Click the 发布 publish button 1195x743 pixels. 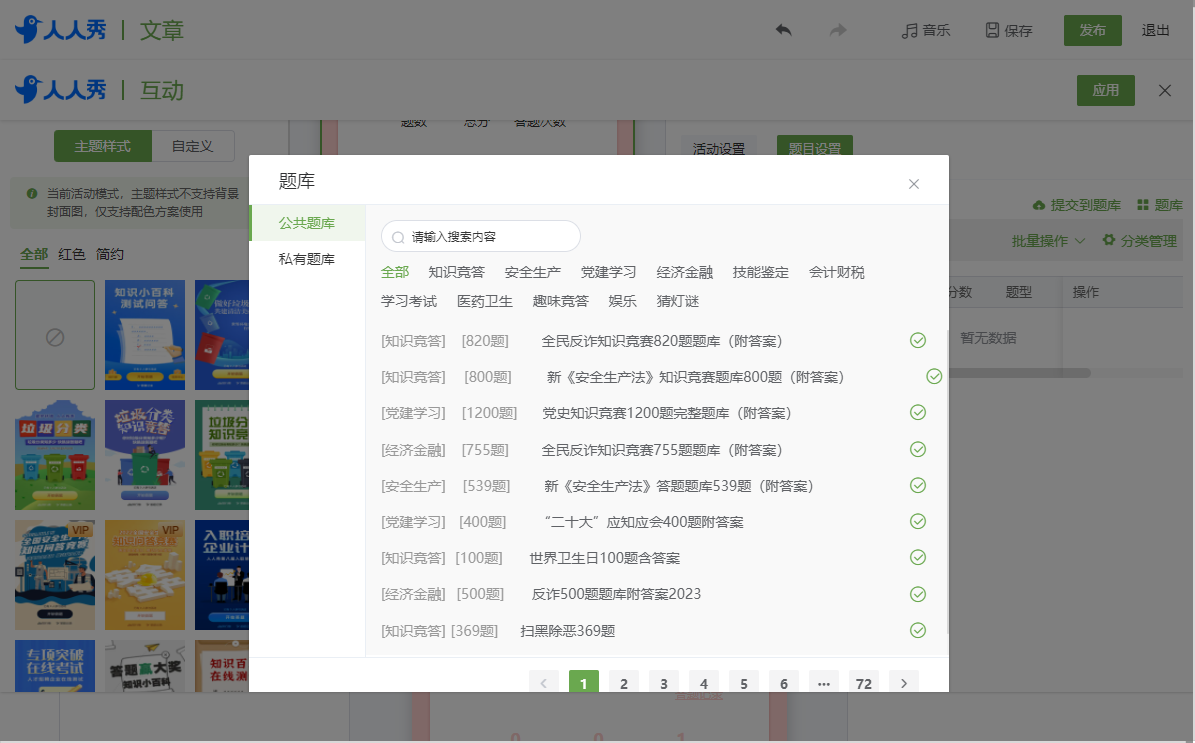point(1093,30)
